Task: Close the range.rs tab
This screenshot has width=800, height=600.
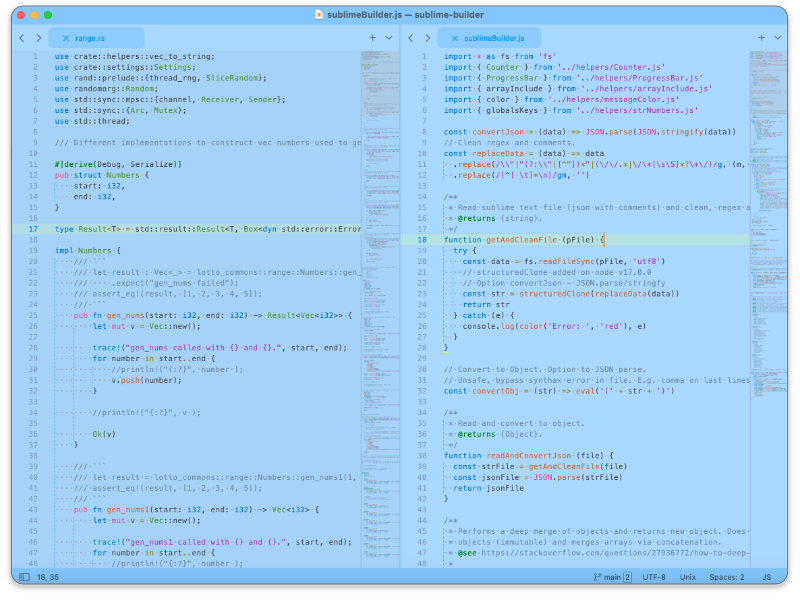Action: click(66, 38)
